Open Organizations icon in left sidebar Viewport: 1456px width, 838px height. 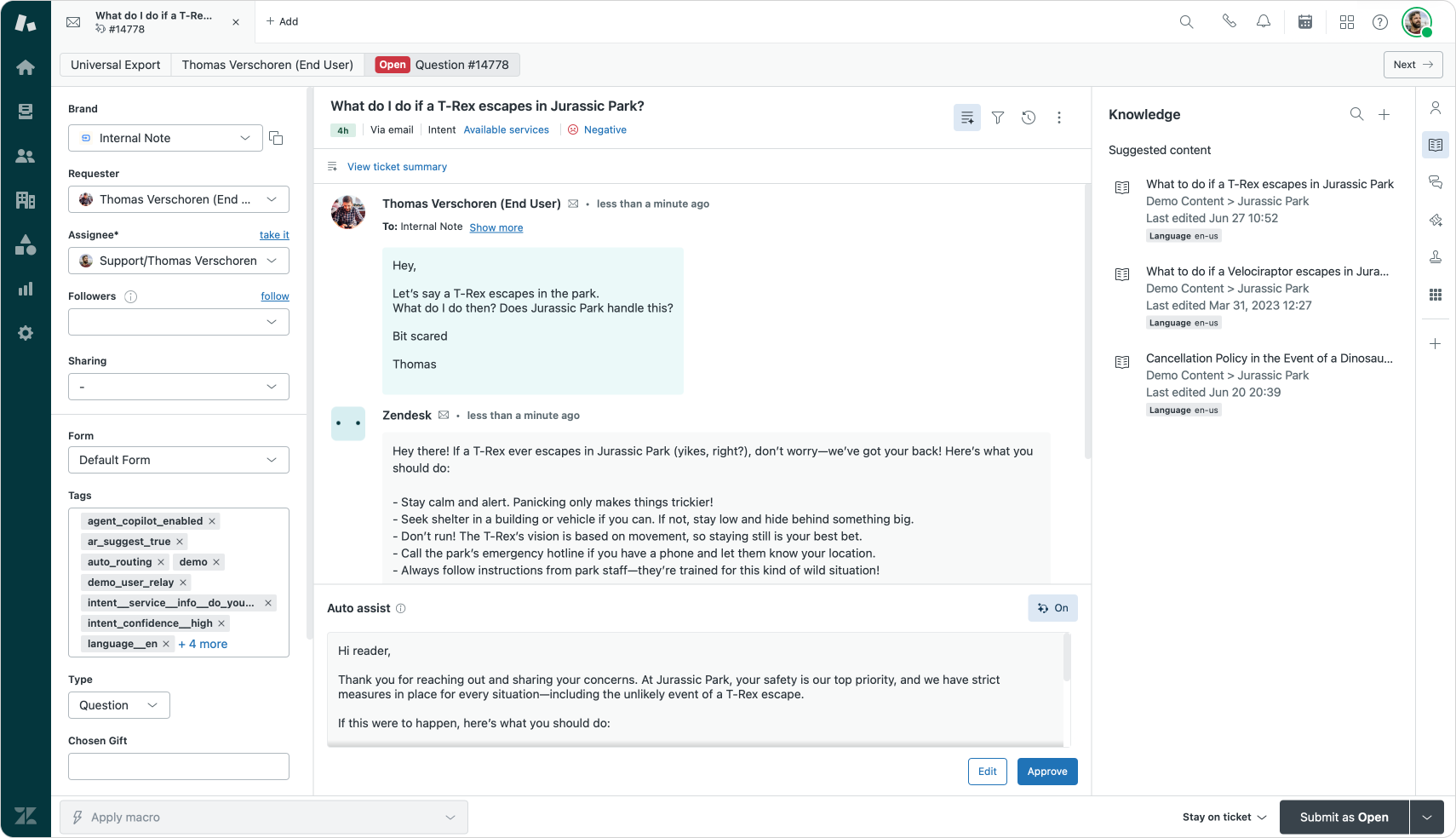pyautogui.click(x=26, y=200)
